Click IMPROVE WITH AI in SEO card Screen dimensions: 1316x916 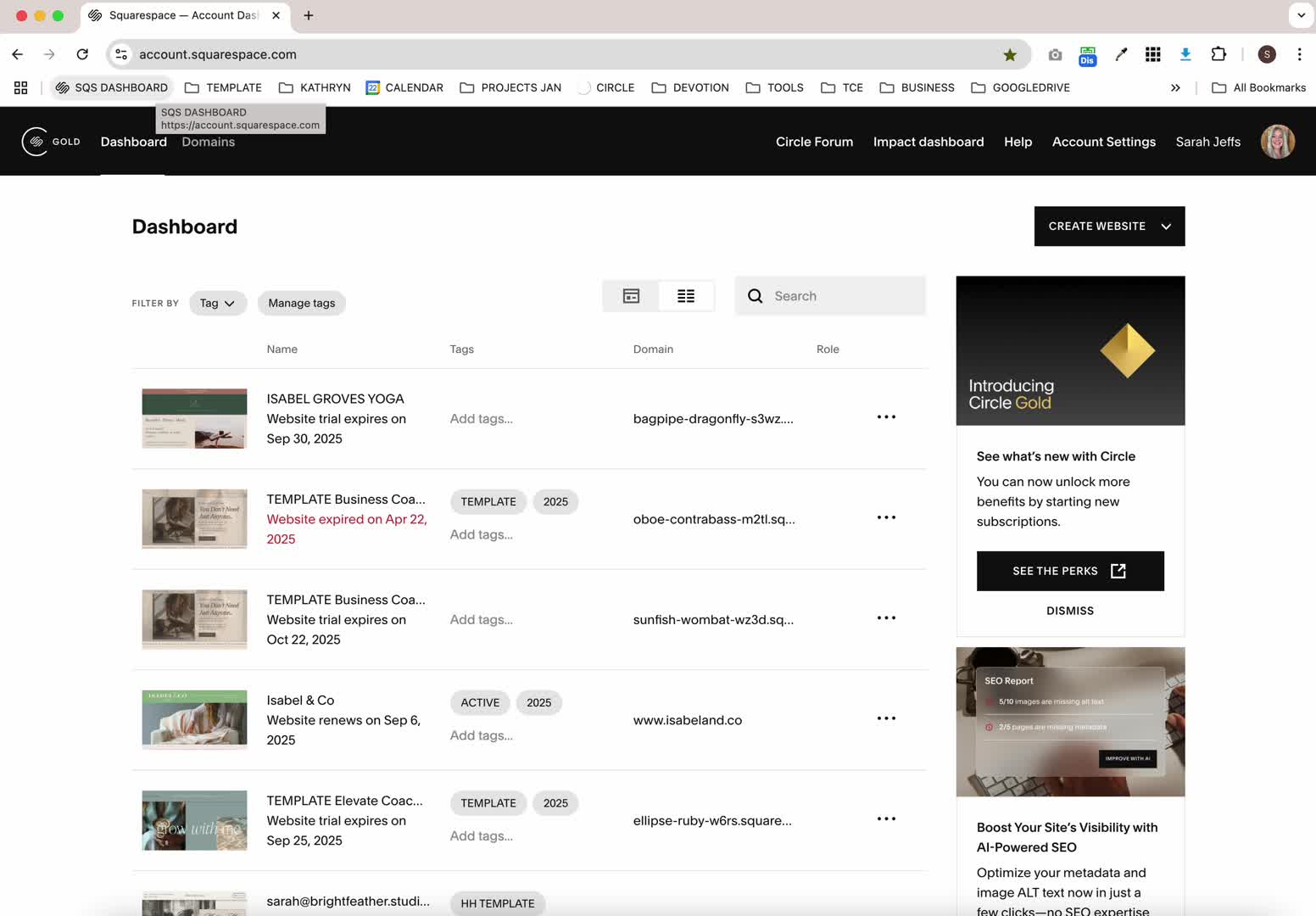1128,758
